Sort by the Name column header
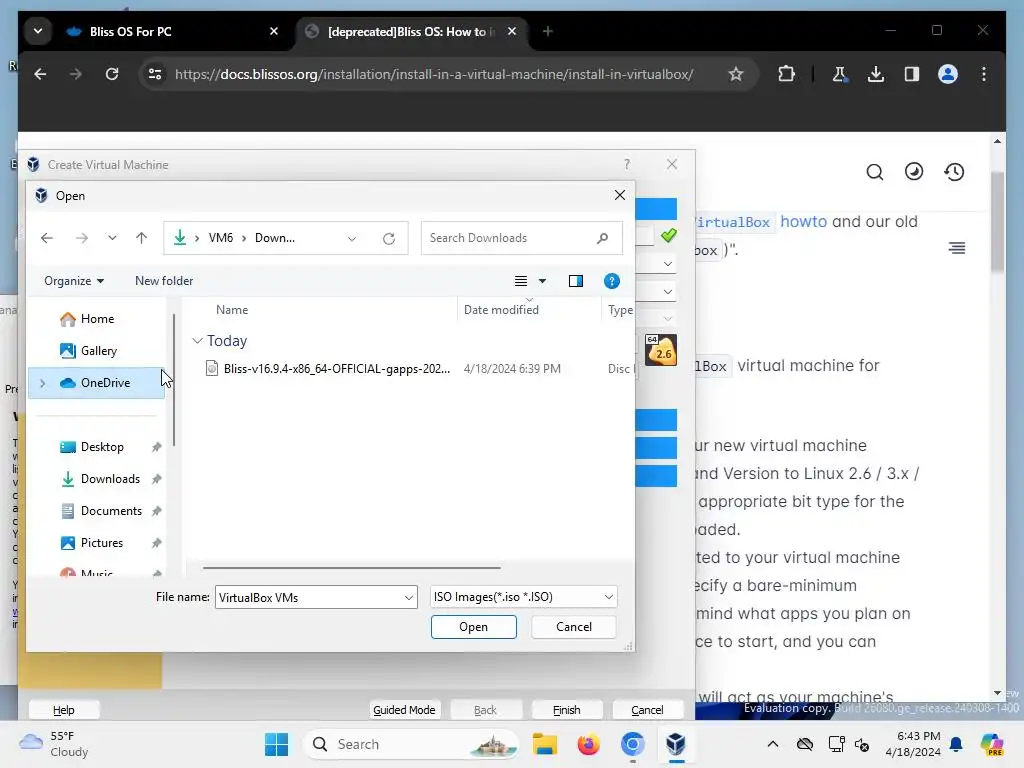 [232, 310]
